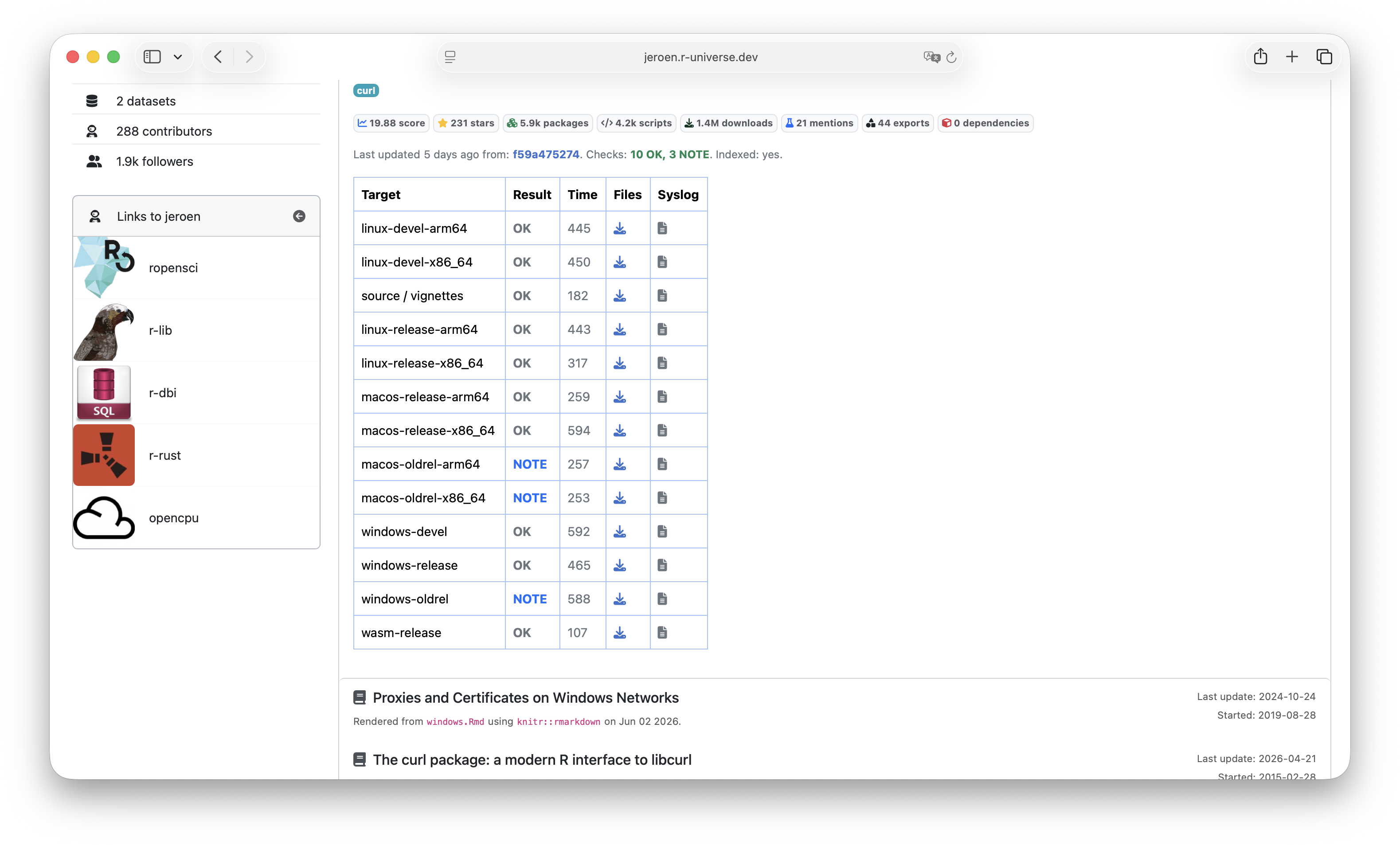The image size is (1400, 845).
Task: Select the time value '594'
Action: tap(579, 431)
